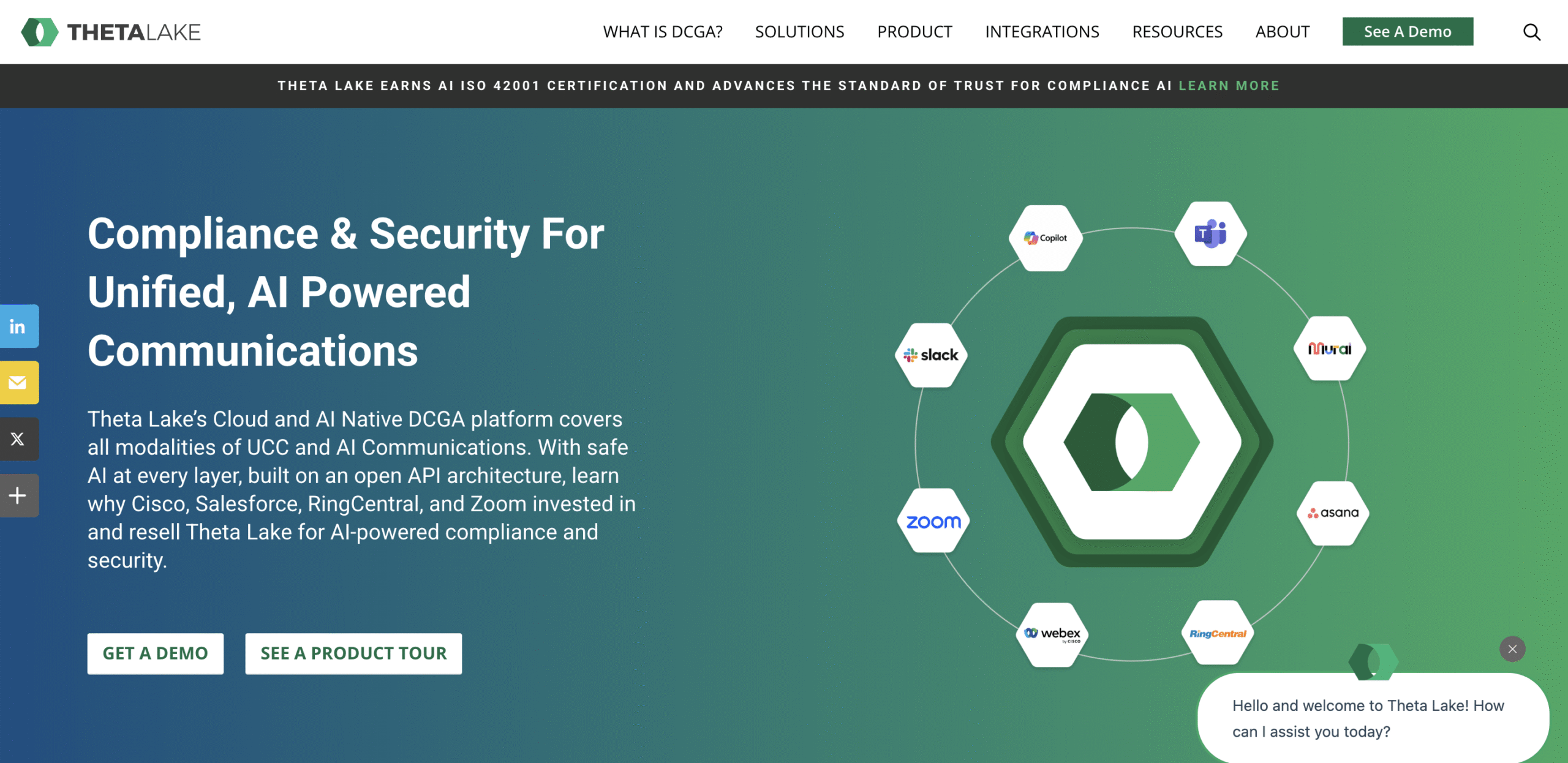This screenshot has height=763, width=1568.
Task: Open the SOLUTIONS menu
Action: pyautogui.click(x=799, y=32)
